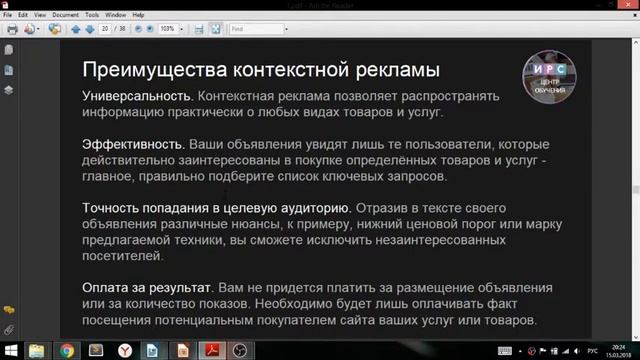
Task: Click the ИРС logo in slide
Action: (x=549, y=76)
